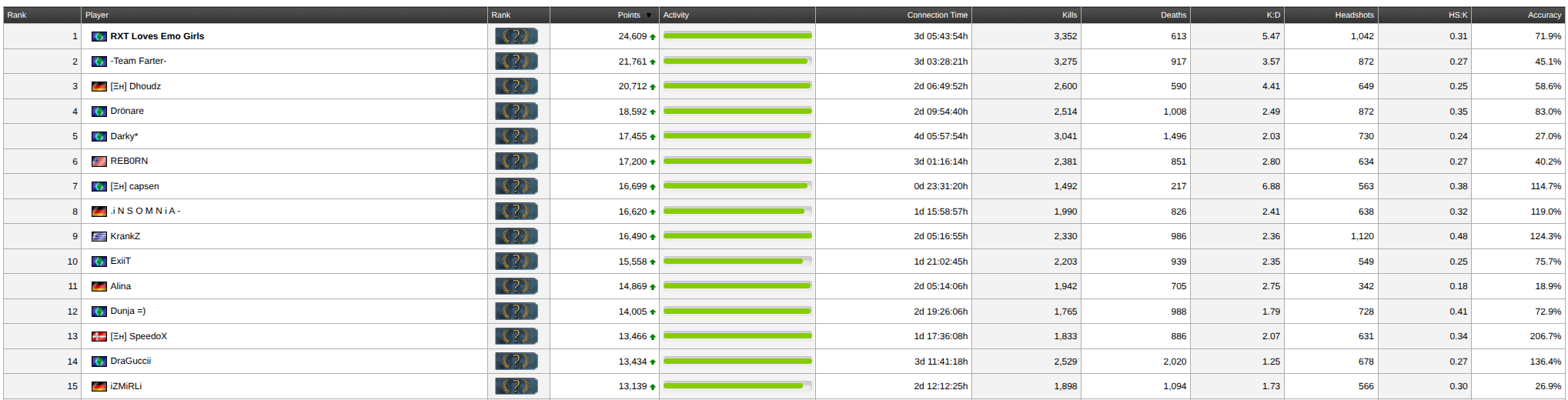The height and width of the screenshot is (400, 1568).
Task: Sort table by Accuracy column header
Action: (1543, 15)
